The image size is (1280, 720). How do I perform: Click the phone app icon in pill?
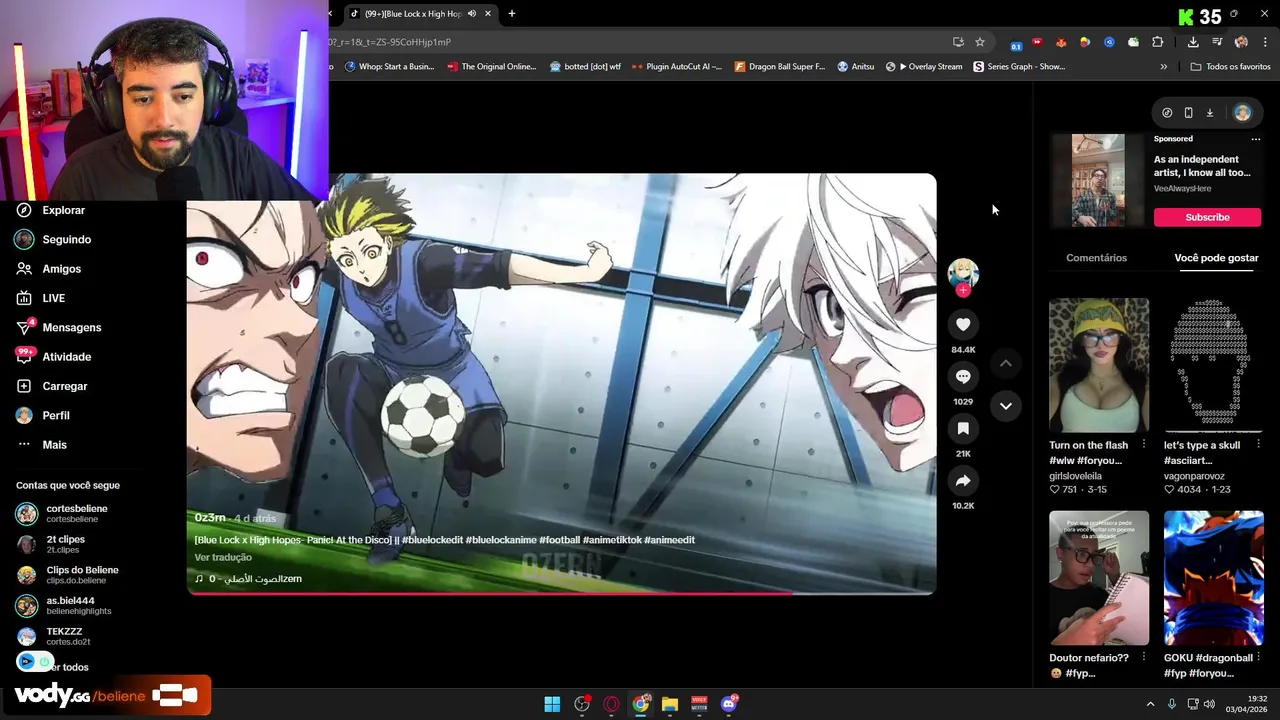pyautogui.click(x=1188, y=113)
